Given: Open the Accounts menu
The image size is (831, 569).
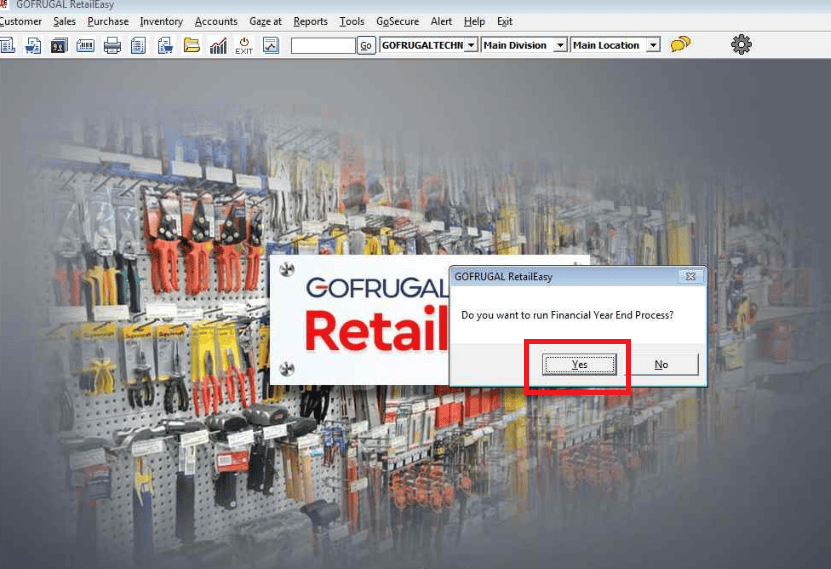Looking at the screenshot, I should 216,21.
